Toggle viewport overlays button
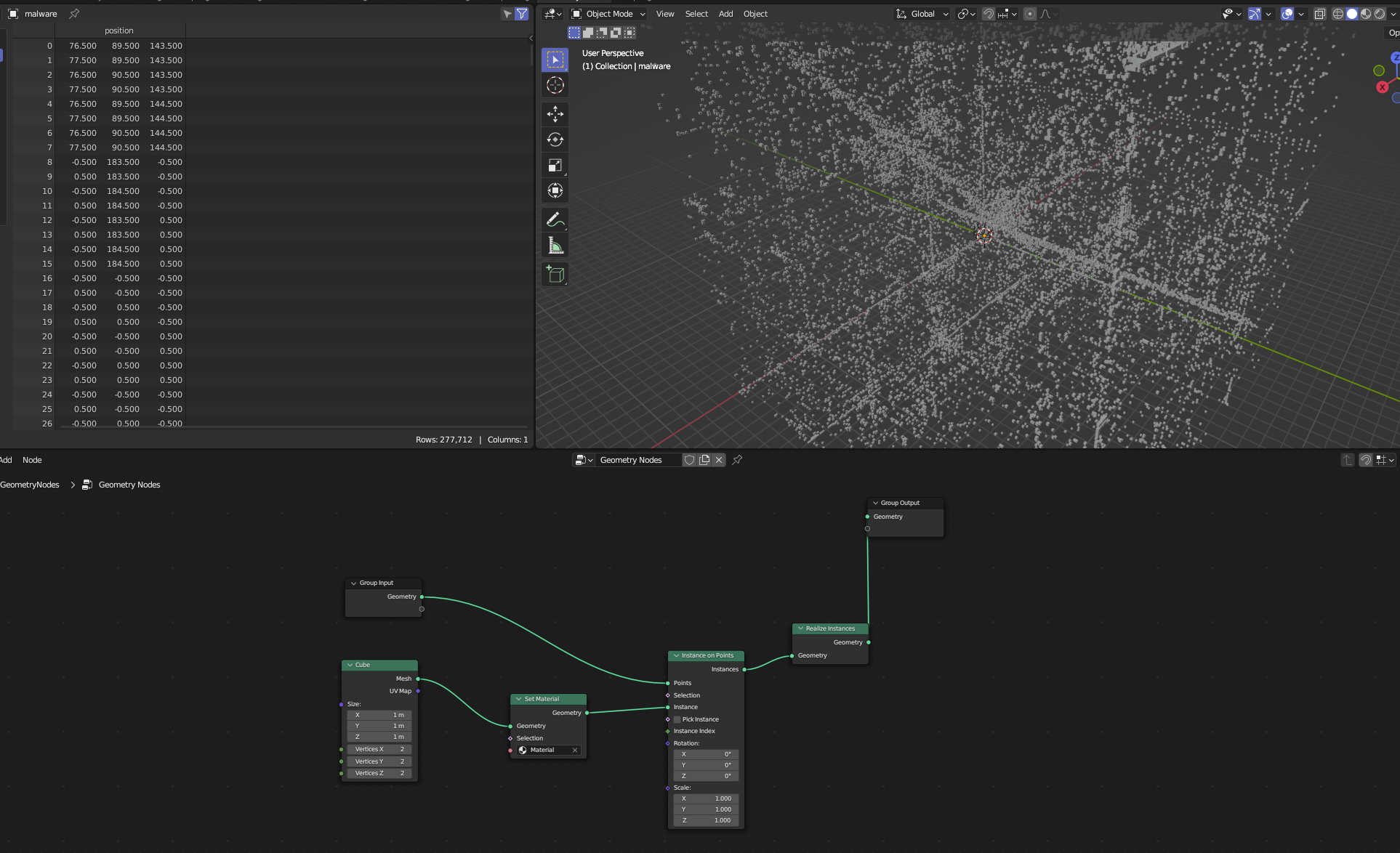 pos(1287,14)
